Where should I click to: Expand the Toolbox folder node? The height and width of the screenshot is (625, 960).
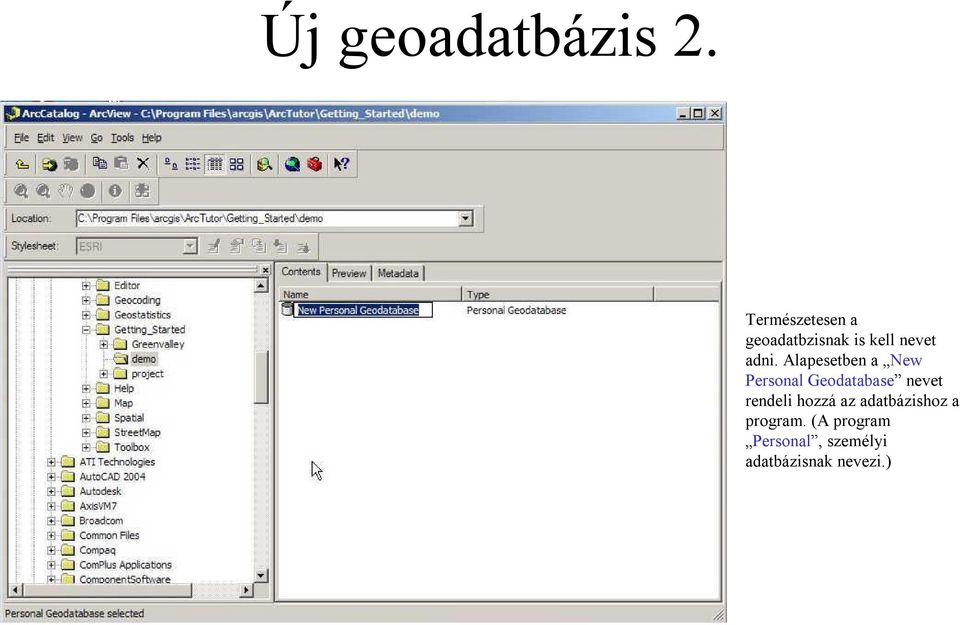[x=86, y=447]
